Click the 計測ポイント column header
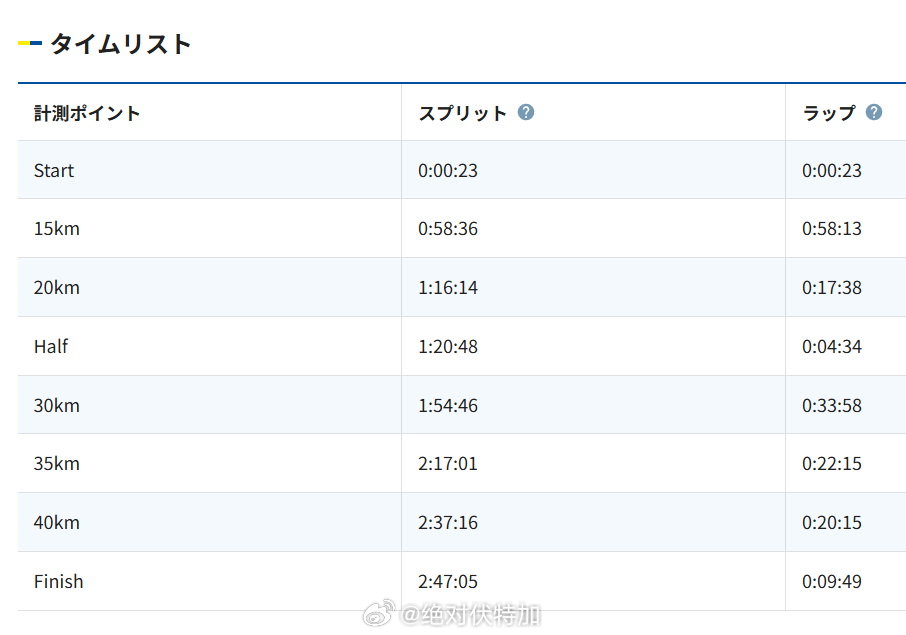This screenshot has height=635, width=906. [x=87, y=113]
